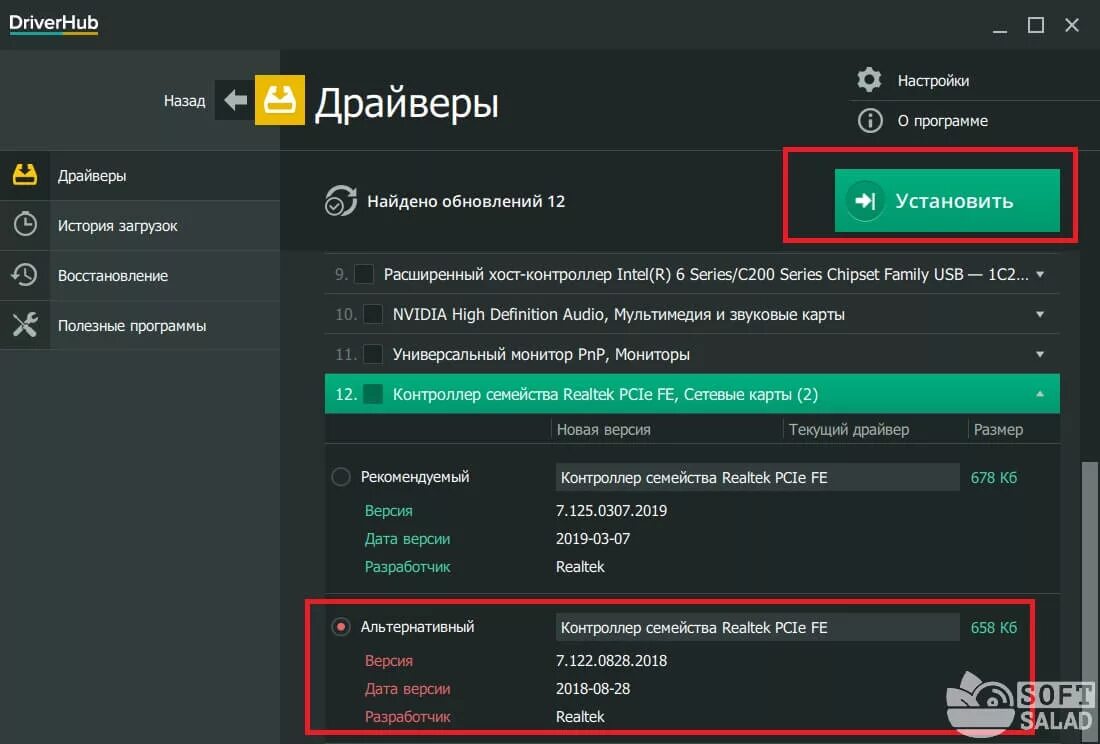Click the DriverHub logo
The width and height of the screenshot is (1100, 744).
(53, 23)
